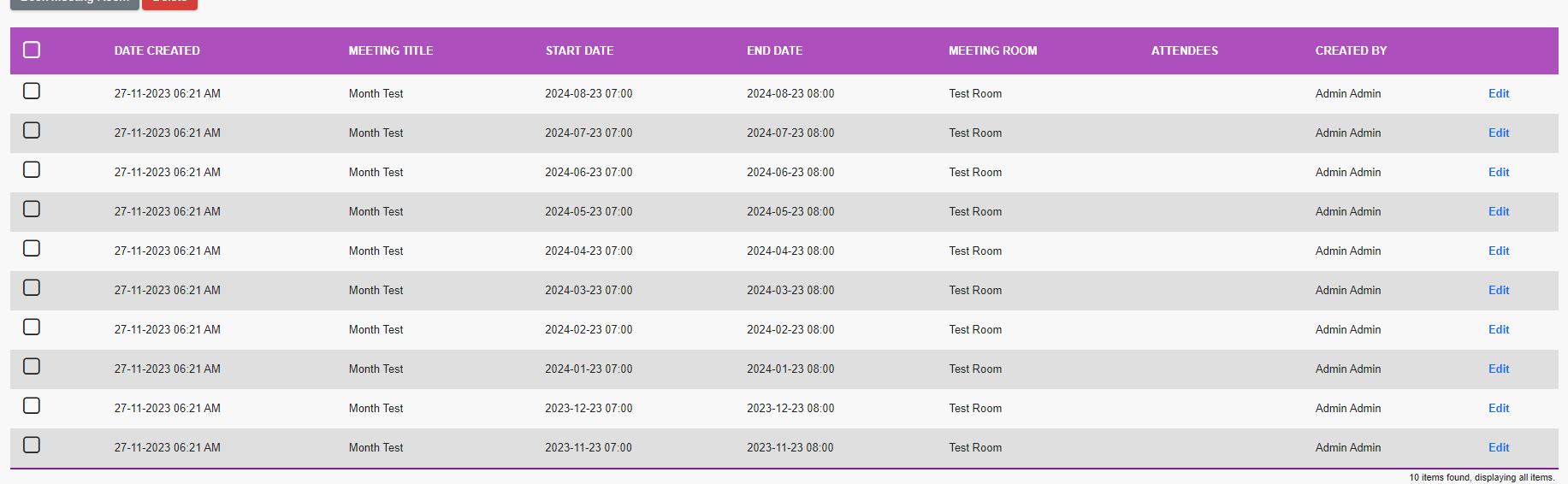Open Edit link for 2023-11-23 meeting
The width and height of the screenshot is (1568, 484).
1499,447
